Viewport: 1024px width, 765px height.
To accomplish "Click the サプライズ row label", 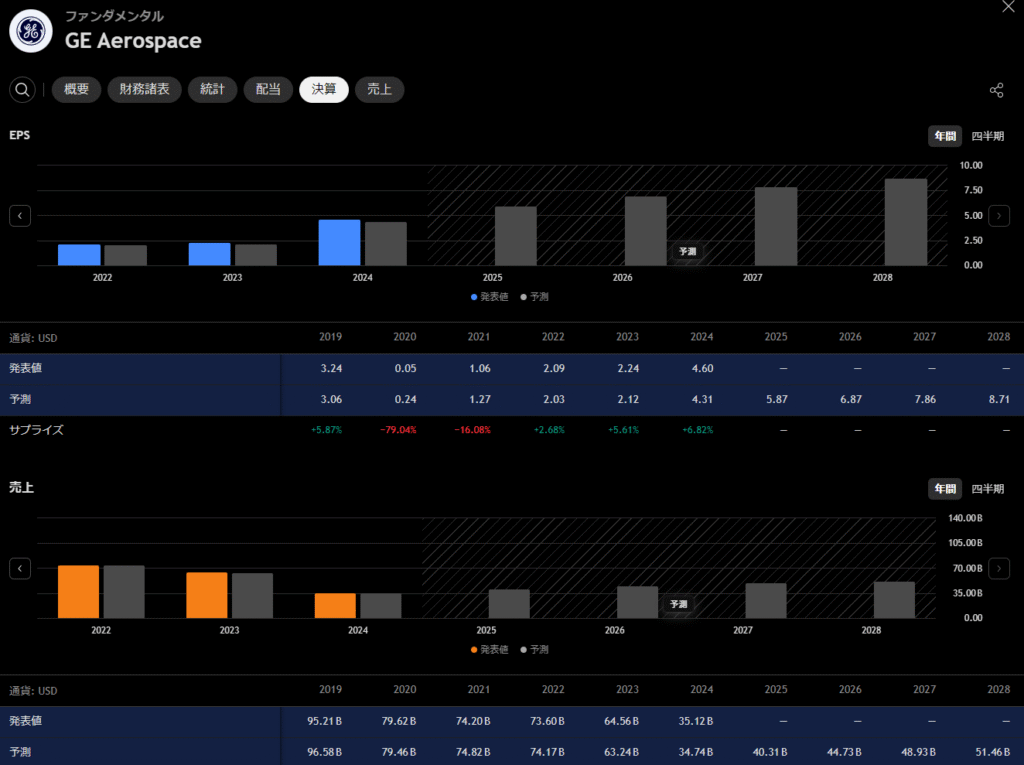I will click(37, 430).
